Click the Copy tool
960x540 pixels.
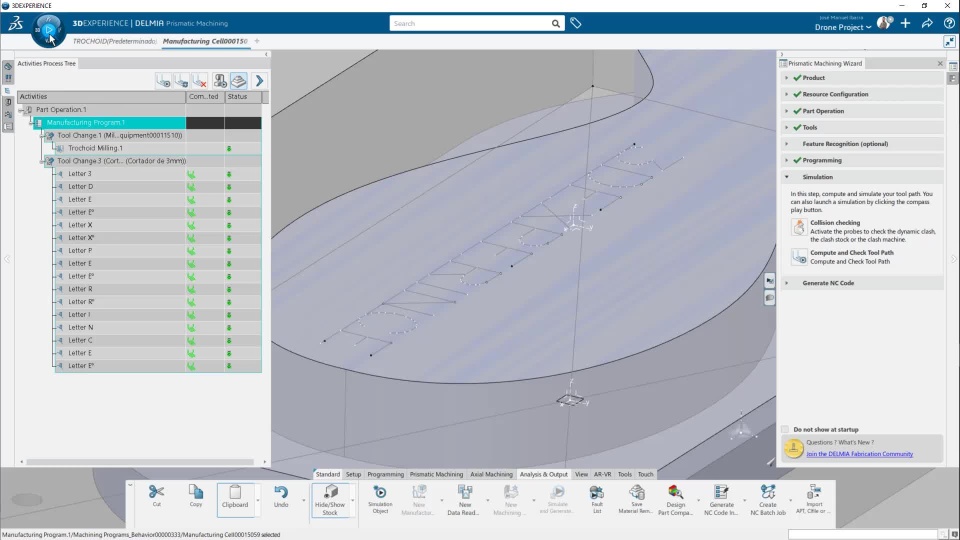click(196, 496)
